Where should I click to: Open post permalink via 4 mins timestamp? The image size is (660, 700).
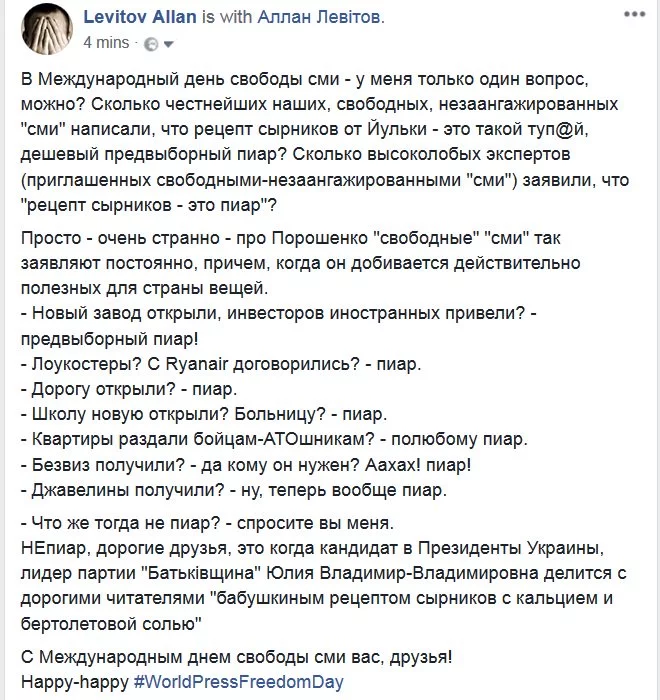[x=106, y=43]
